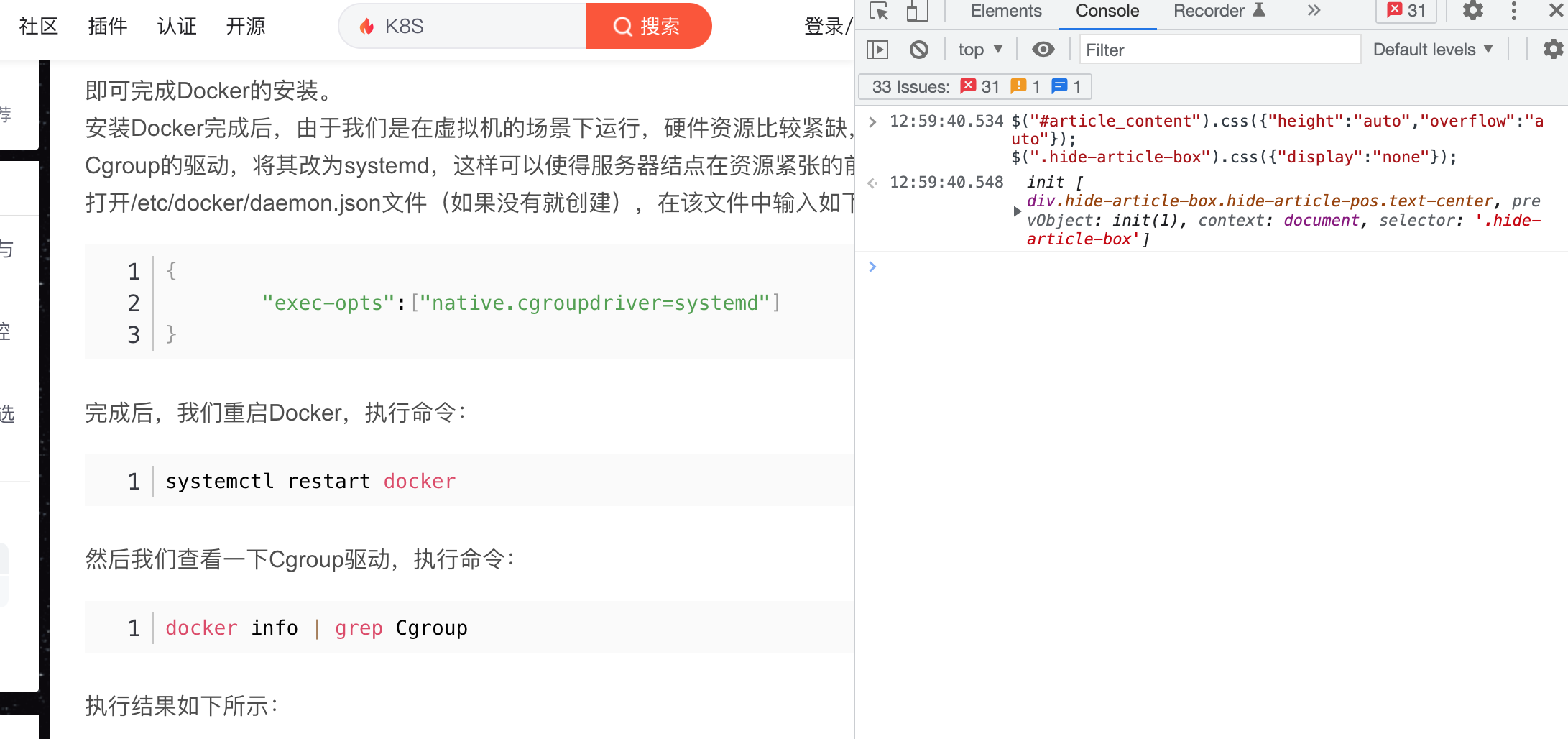The height and width of the screenshot is (739, 1568).
Task: Clear the console with the ban icon
Action: point(918,50)
